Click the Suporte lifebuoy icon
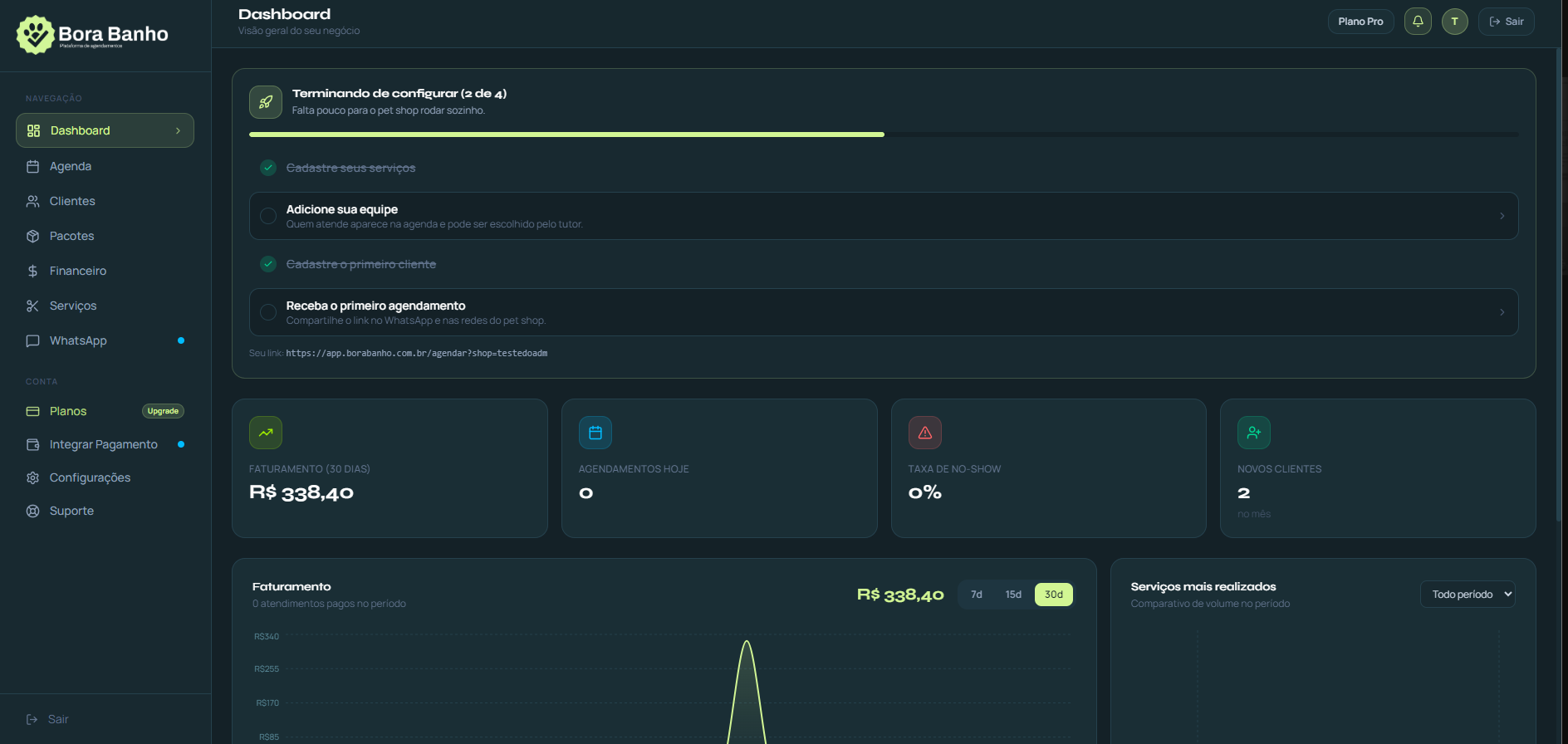The height and width of the screenshot is (744, 1568). [33, 511]
